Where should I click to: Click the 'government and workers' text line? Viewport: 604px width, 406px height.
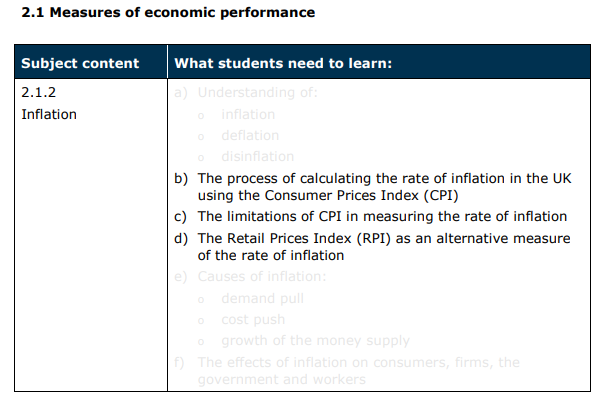tap(282, 379)
